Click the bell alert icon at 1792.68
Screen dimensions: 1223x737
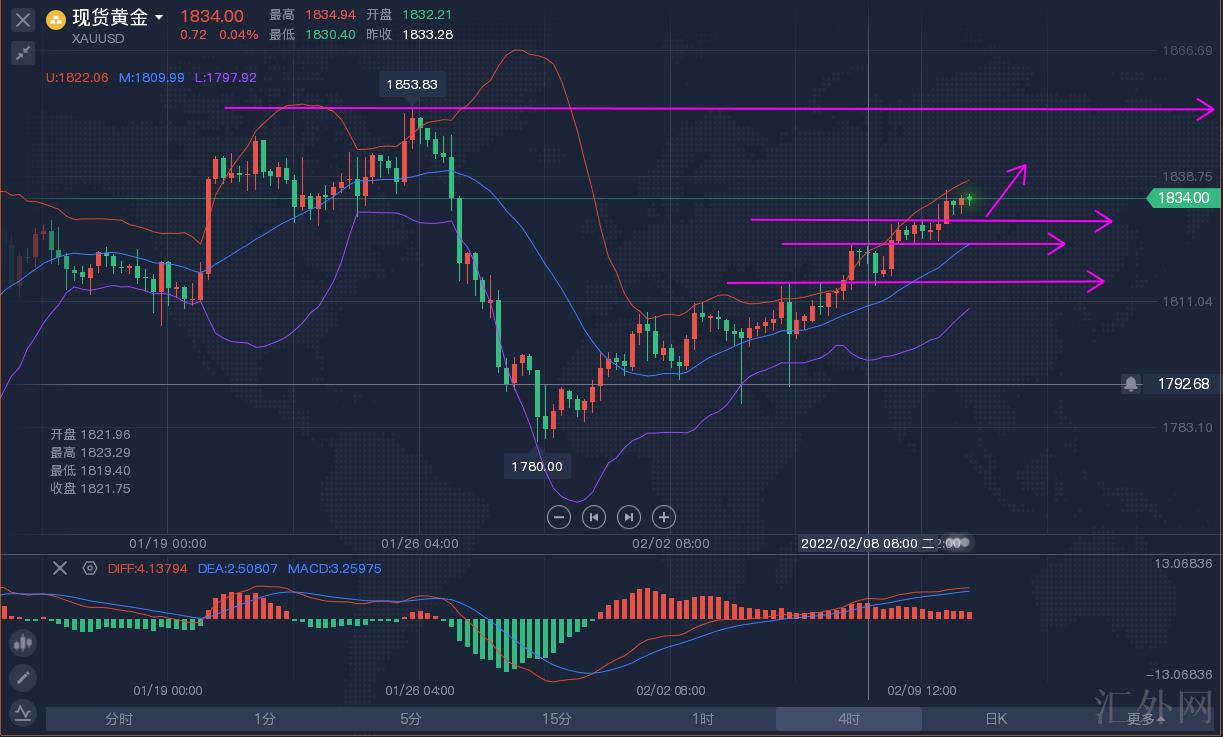[x=1131, y=384]
